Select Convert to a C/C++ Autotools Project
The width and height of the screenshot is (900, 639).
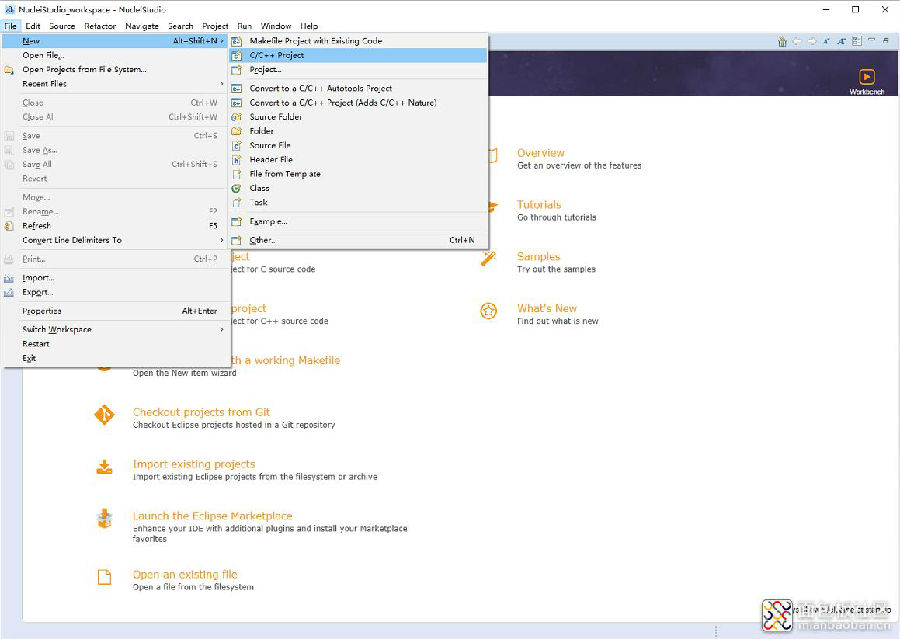pos(359,89)
